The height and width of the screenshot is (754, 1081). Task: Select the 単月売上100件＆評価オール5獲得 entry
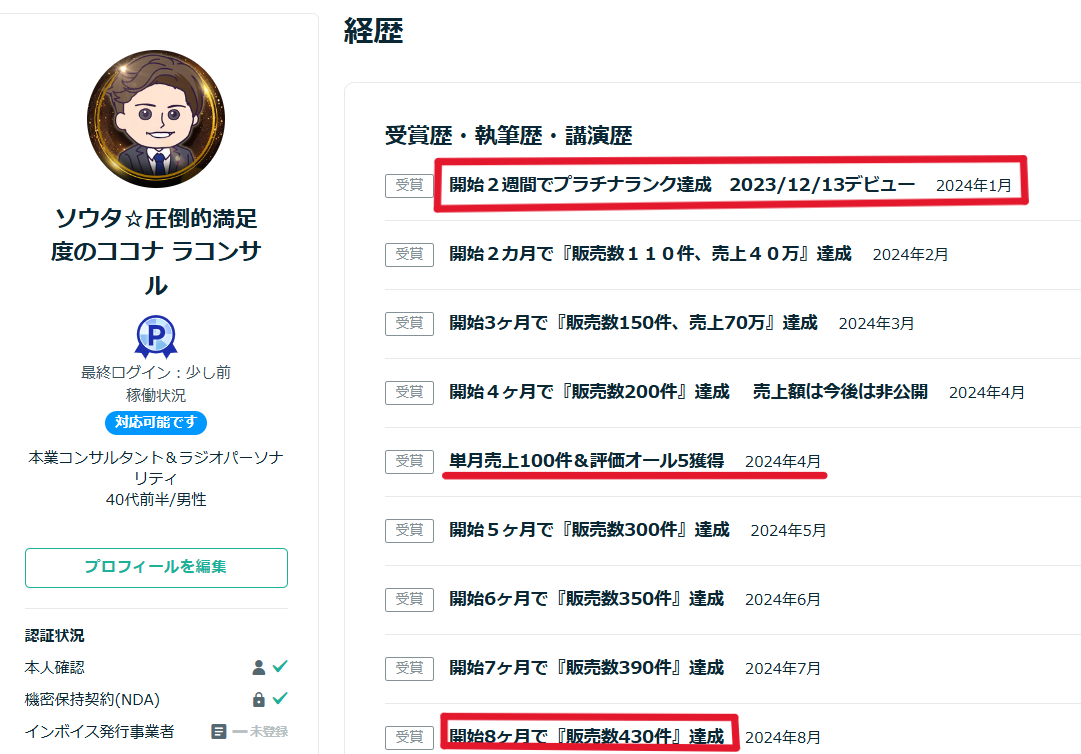click(x=586, y=461)
